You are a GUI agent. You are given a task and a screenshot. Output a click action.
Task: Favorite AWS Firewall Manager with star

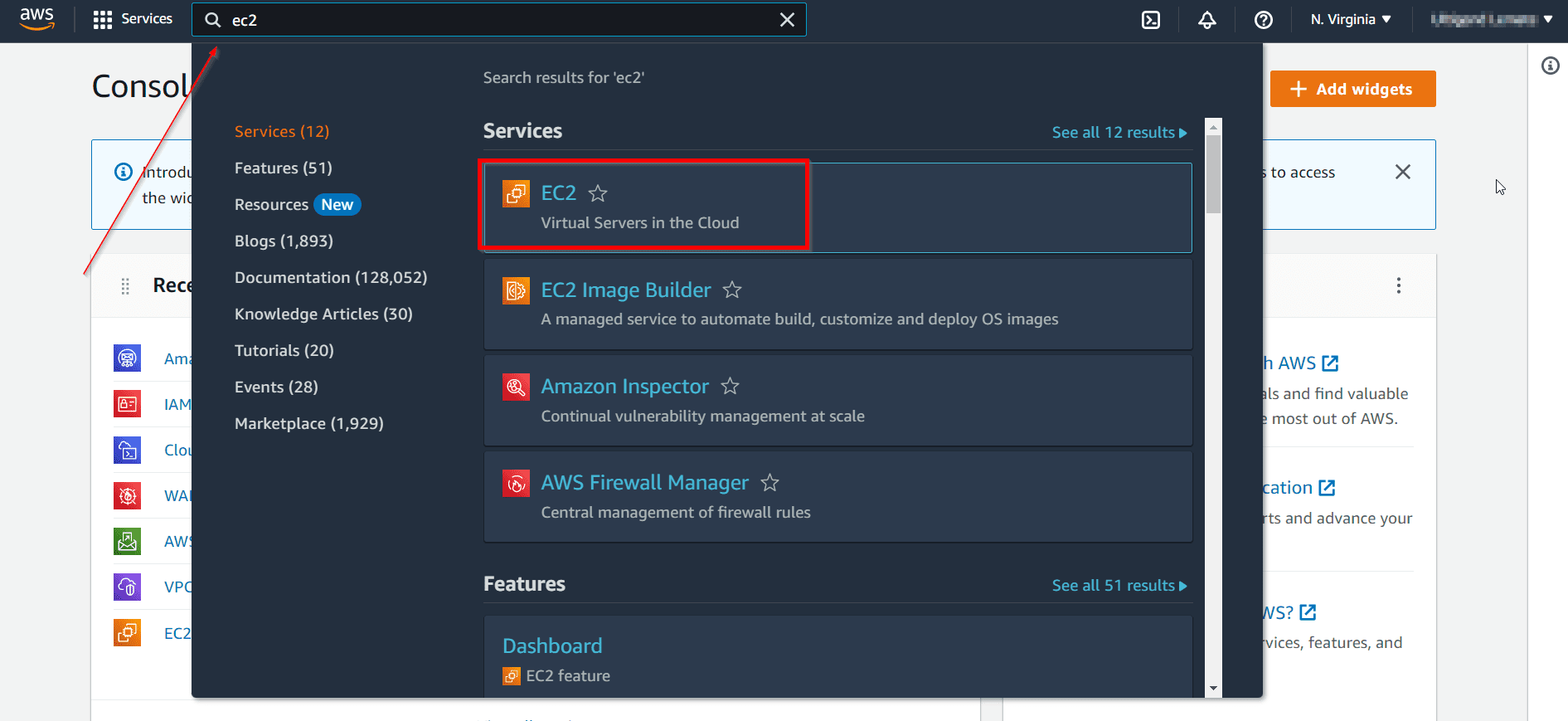[769, 482]
